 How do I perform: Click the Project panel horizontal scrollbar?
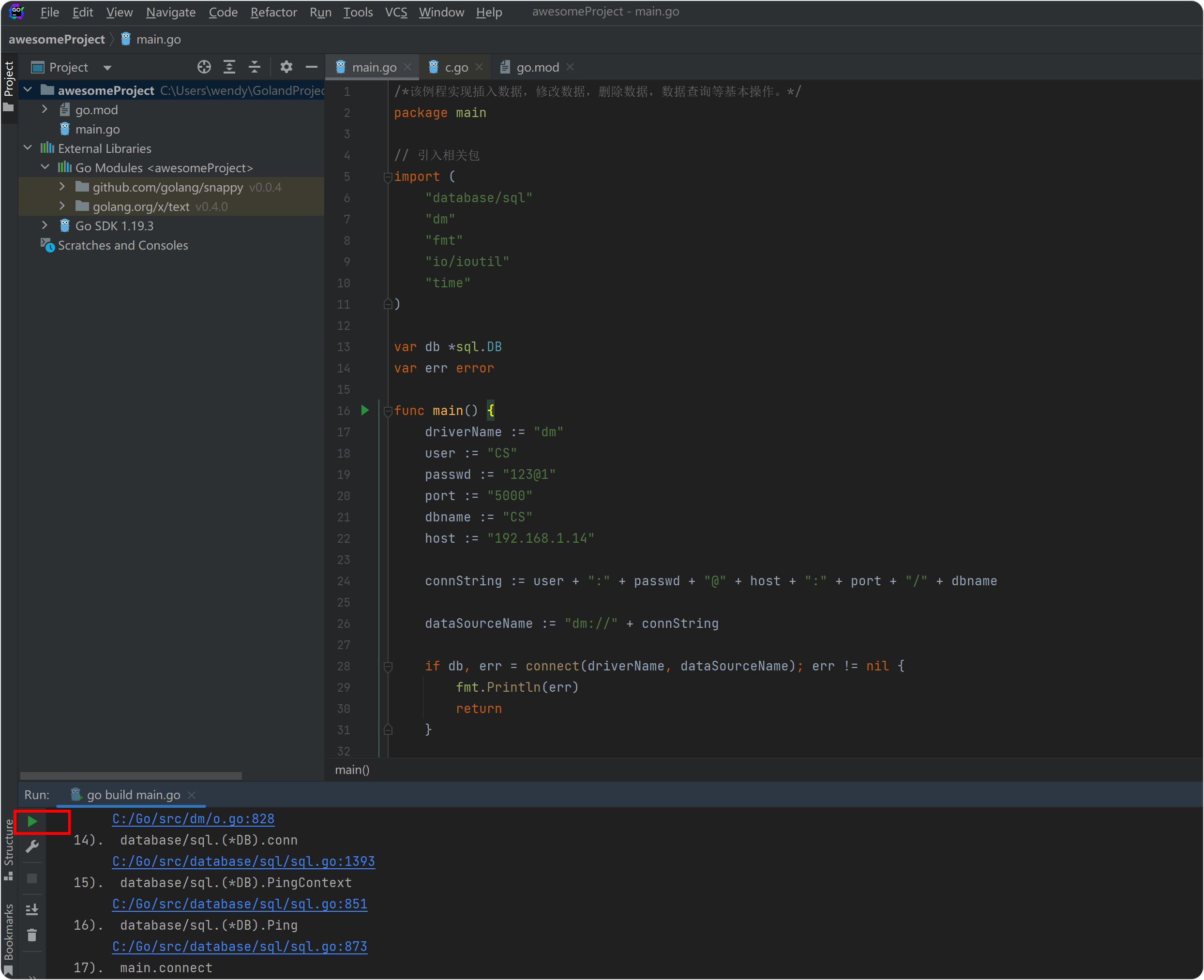click(x=131, y=776)
